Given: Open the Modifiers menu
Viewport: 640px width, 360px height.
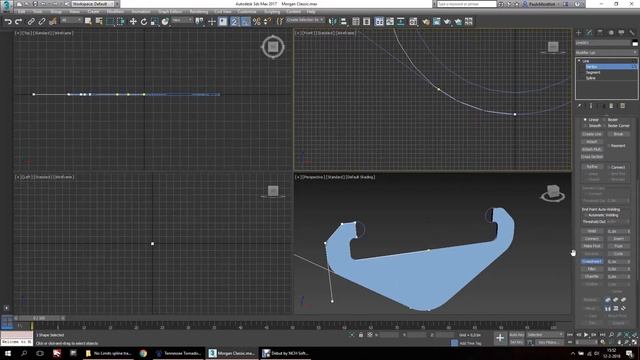Looking at the screenshot, I should click(x=115, y=11).
